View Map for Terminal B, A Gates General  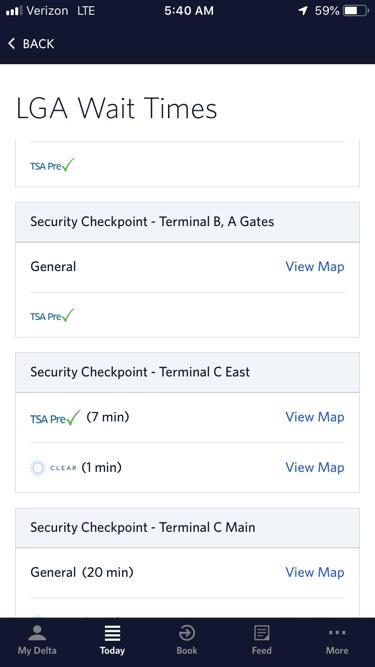pyautogui.click(x=315, y=267)
